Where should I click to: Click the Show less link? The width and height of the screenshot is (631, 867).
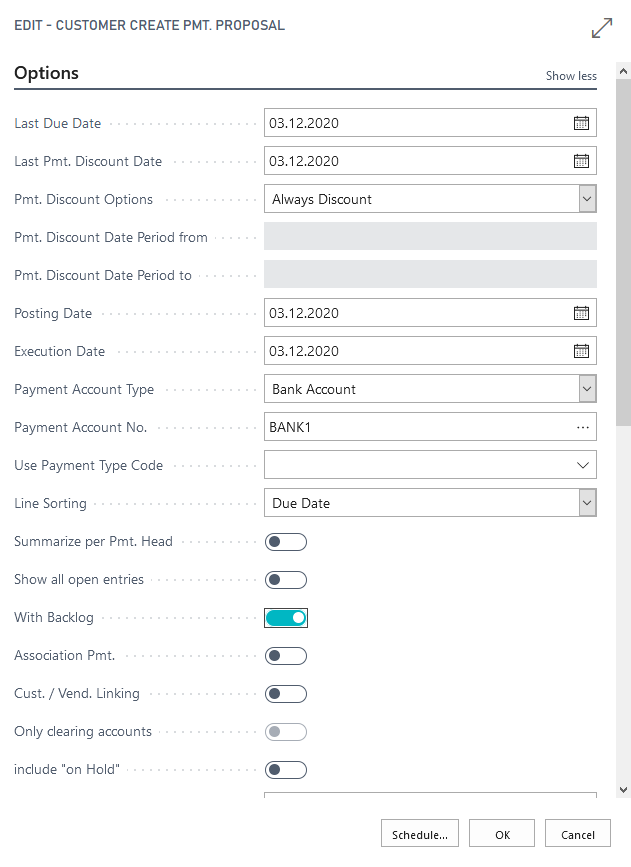[571, 76]
